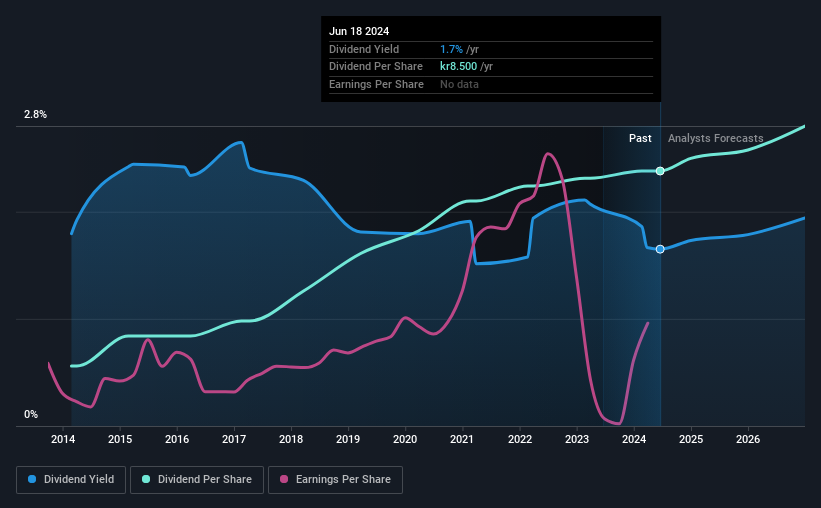Click the Jun 18 2024 tooltip date
The width and height of the screenshot is (821, 508).
(x=359, y=31)
